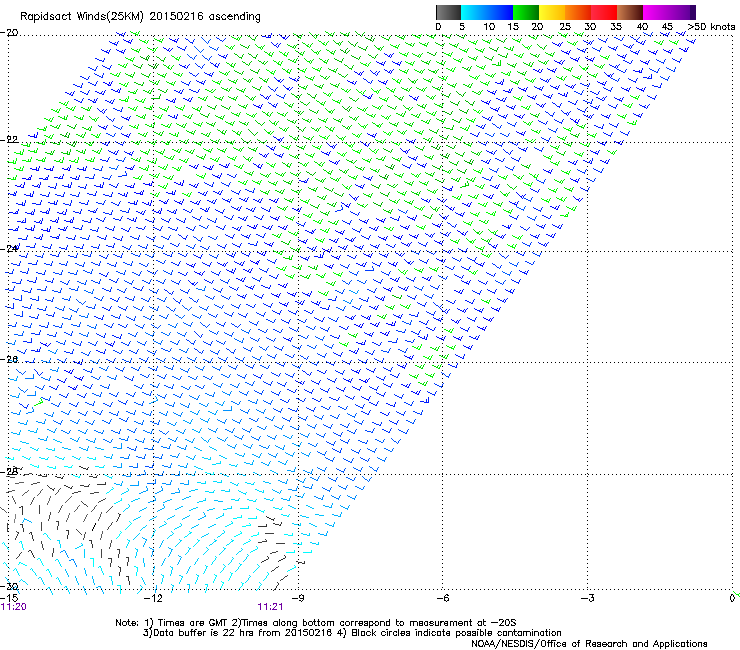Viewport: 740px width, 650px height.
Task: Click the cyan 5-10 knots legend color
Action: tap(473, 12)
